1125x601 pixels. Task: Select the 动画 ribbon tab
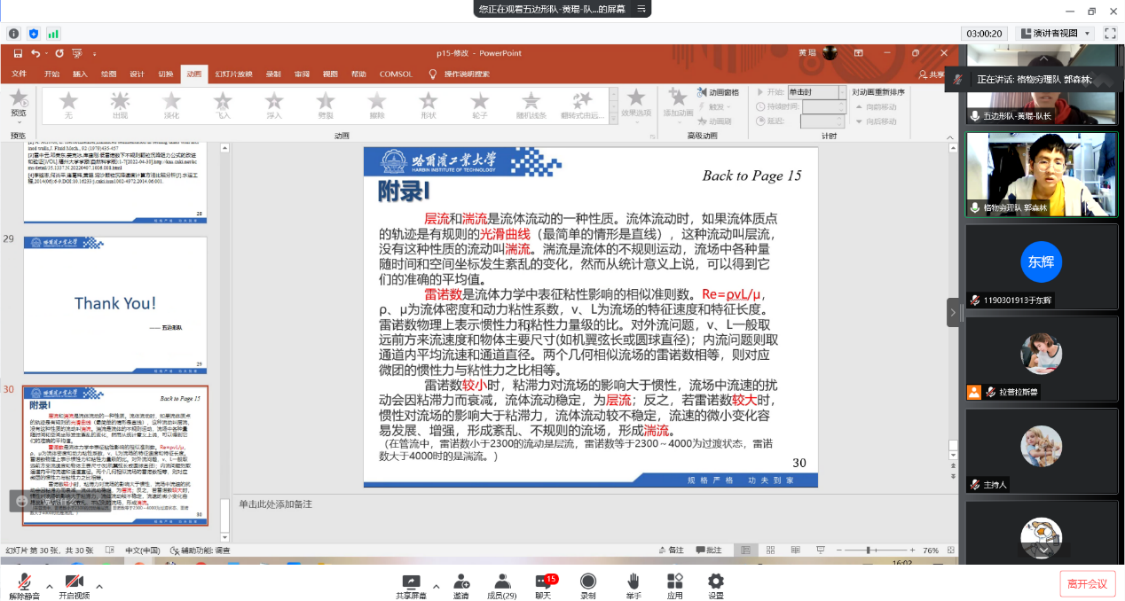coord(193,74)
